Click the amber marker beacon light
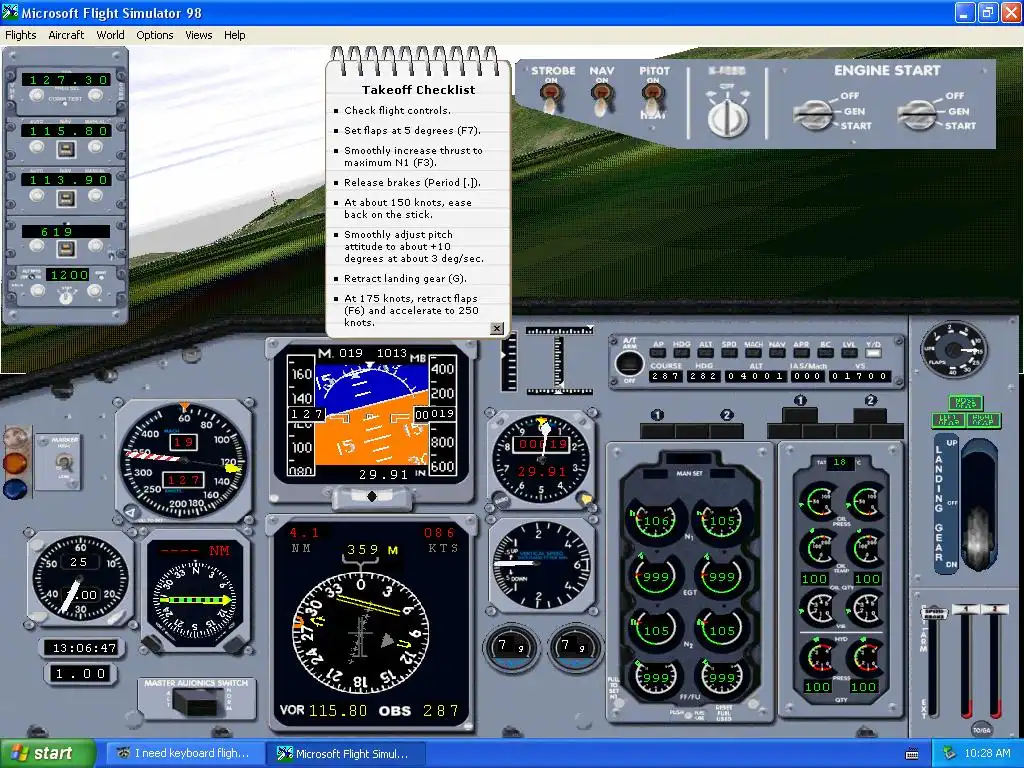1024x768 pixels. tap(16, 464)
